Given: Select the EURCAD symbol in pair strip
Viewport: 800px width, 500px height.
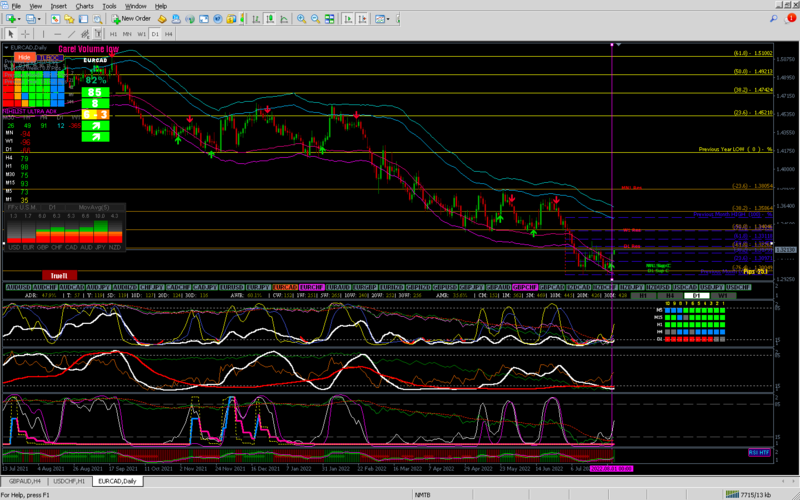Looking at the screenshot, I should (286, 286).
